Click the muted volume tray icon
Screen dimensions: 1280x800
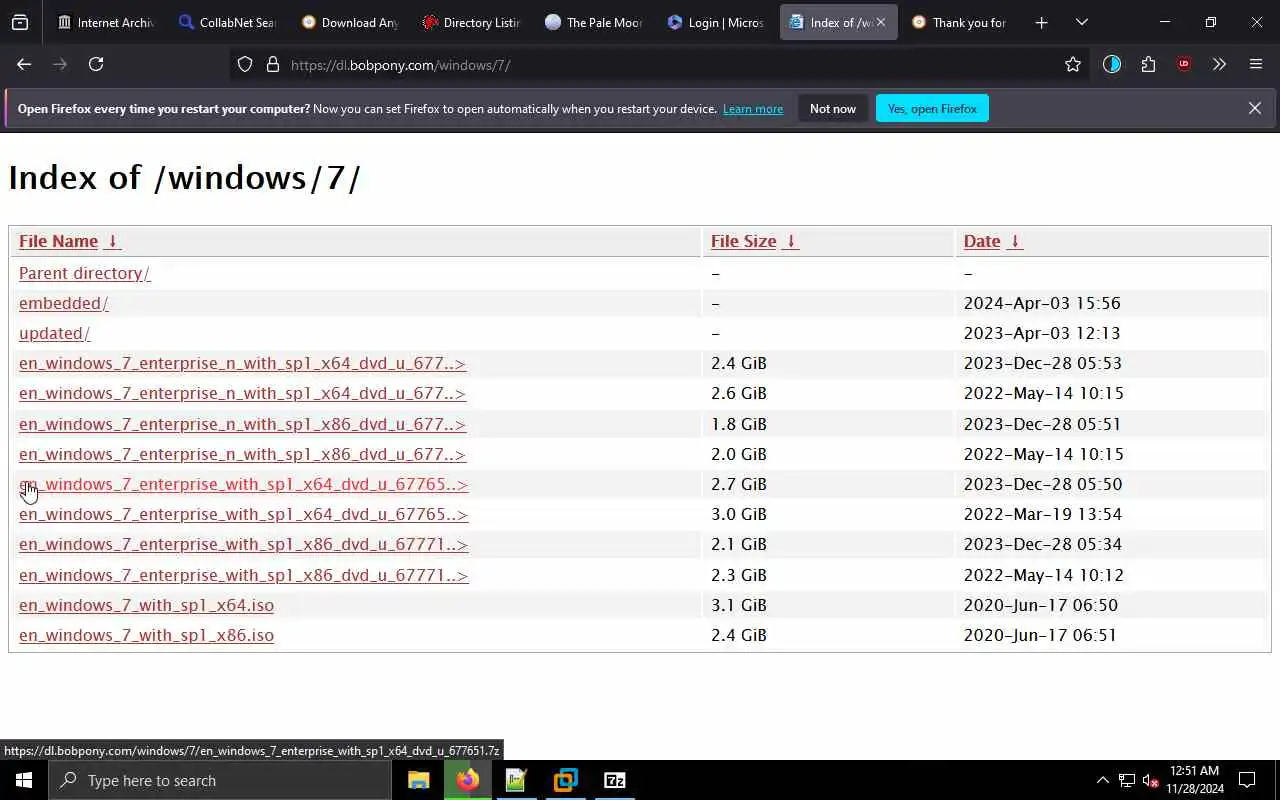point(1150,780)
